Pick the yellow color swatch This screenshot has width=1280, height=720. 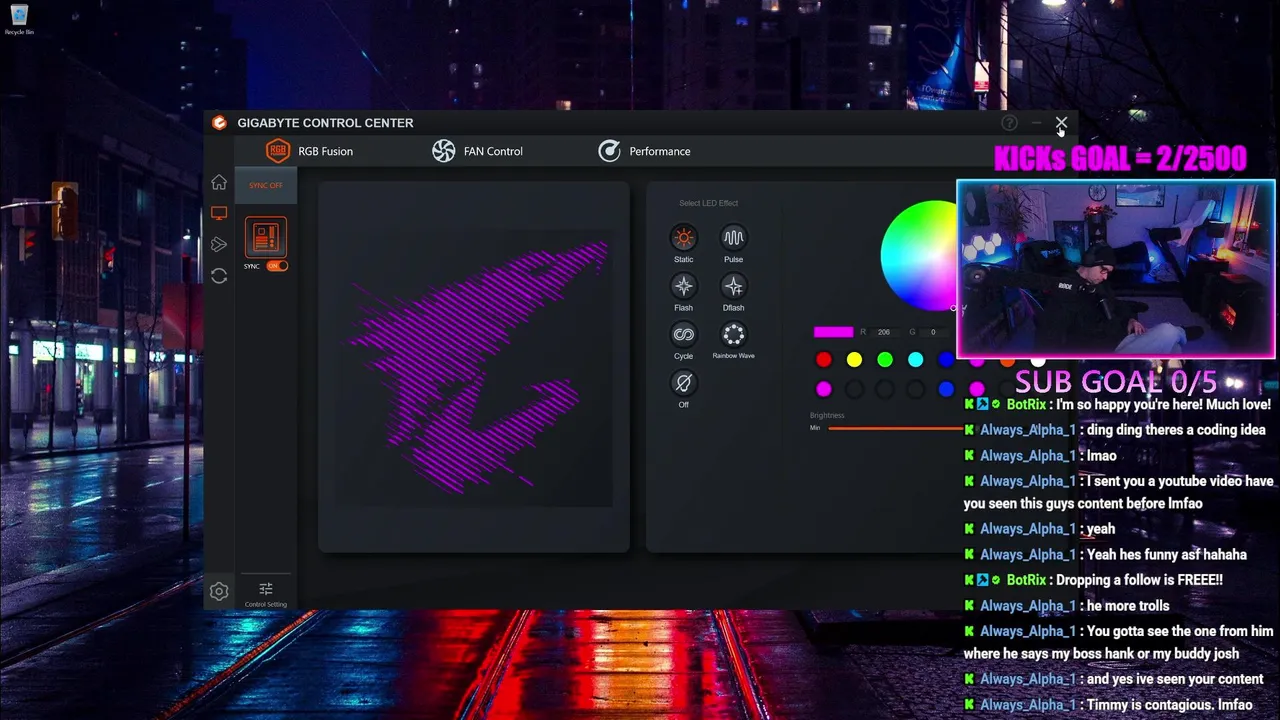click(854, 360)
